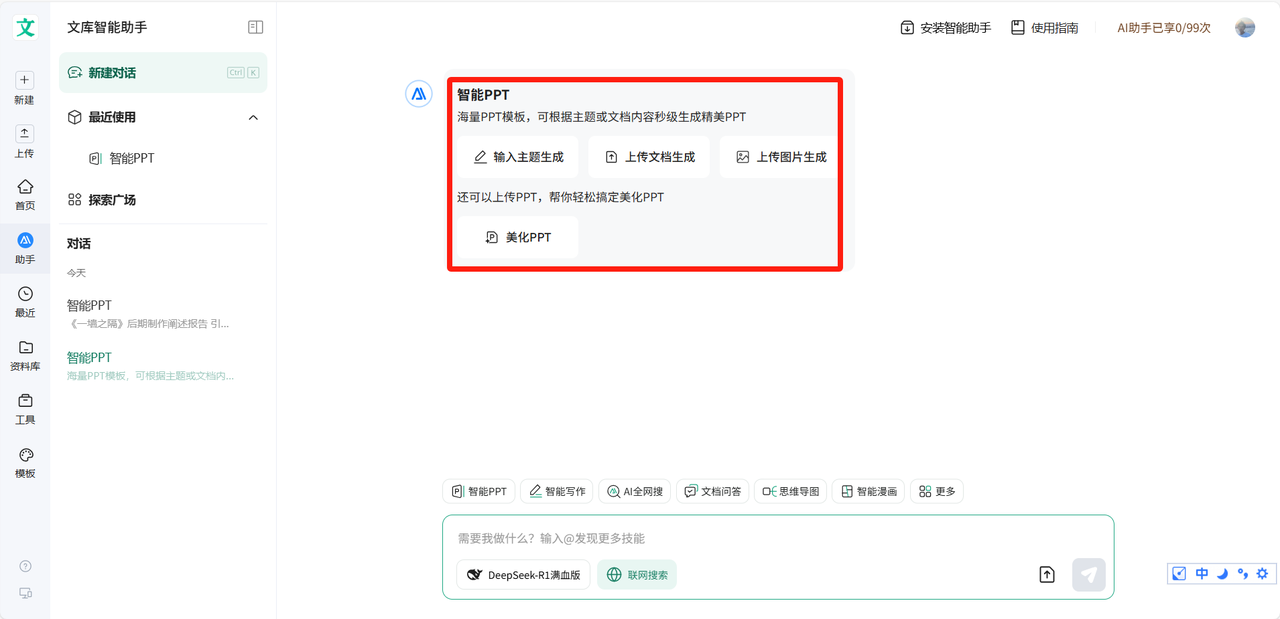Screen dimensions: 1280x619
Task: Select the 智能漫画 skill chip
Action: [x=868, y=491]
